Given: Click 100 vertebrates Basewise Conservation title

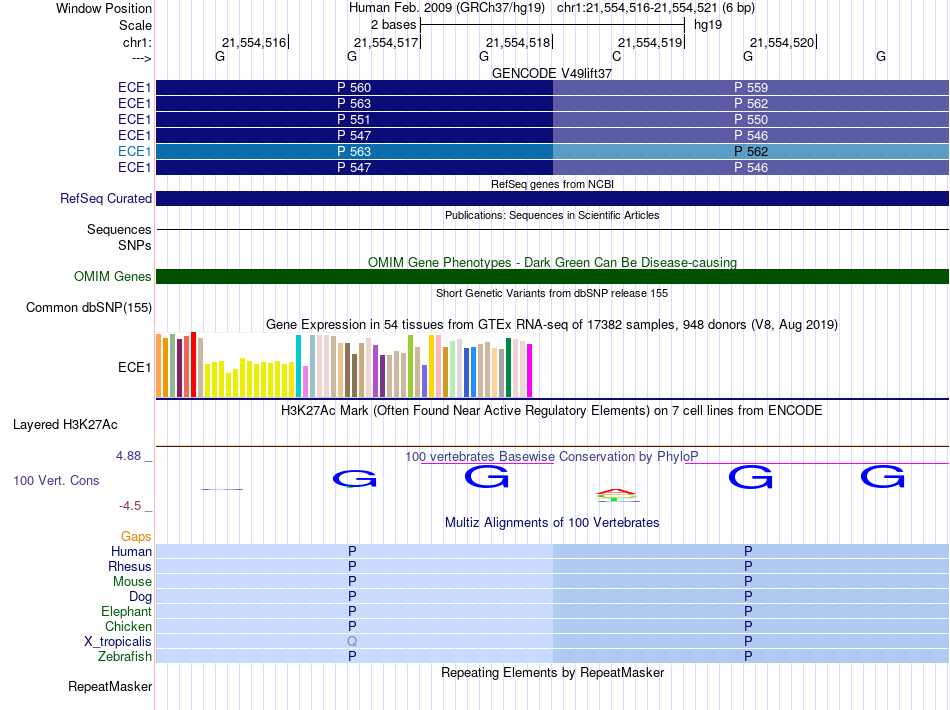Looking at the screenshot, I should 552,456.
